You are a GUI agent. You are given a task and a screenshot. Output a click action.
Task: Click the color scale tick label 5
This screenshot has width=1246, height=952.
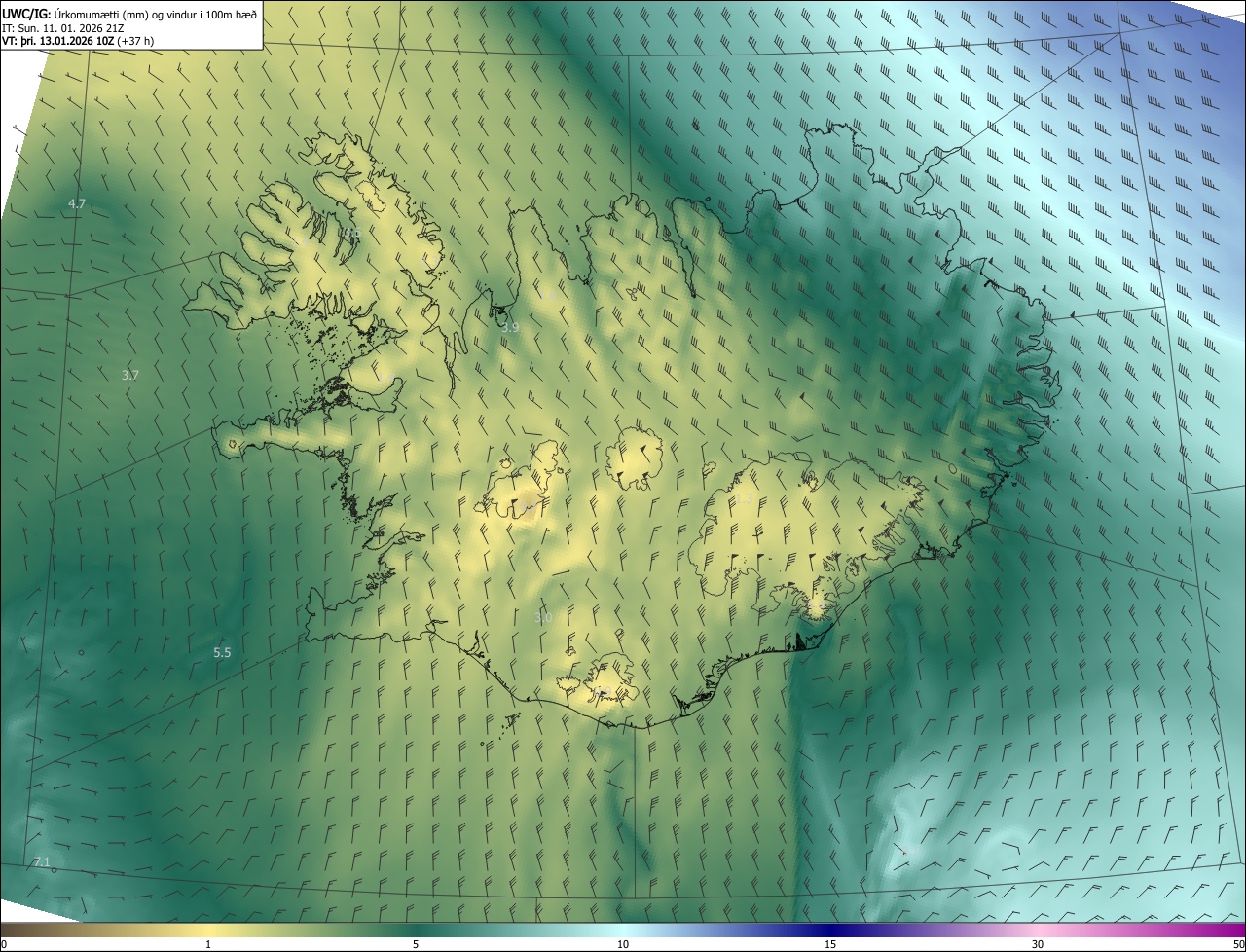click(x=416, y=944)
